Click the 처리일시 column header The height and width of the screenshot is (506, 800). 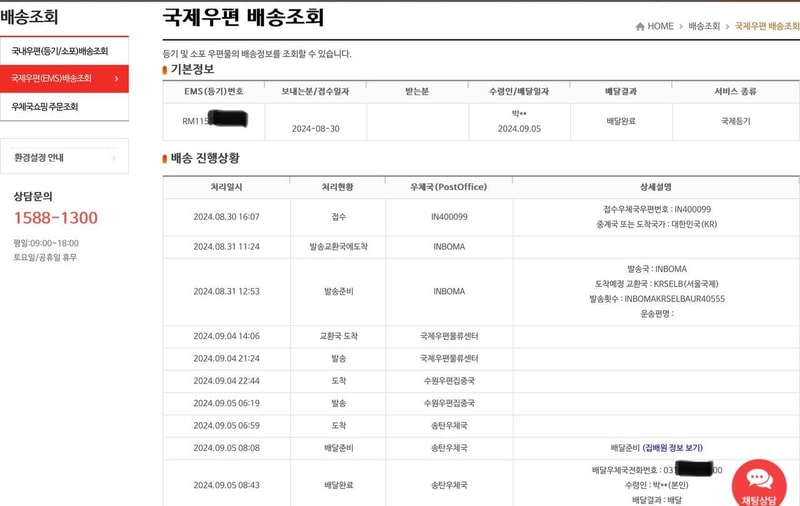(226, 187)
